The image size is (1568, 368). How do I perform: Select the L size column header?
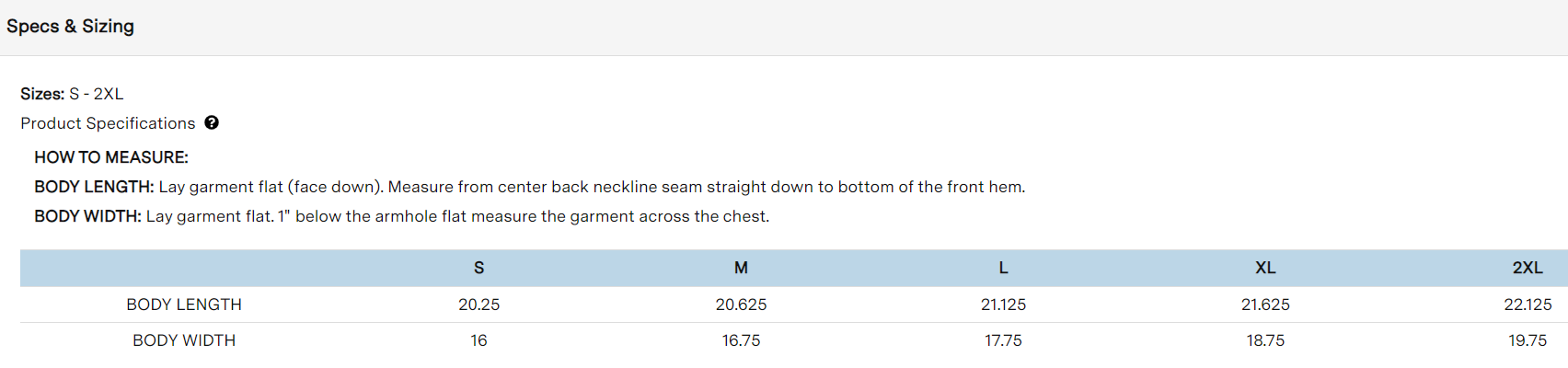1003,268
